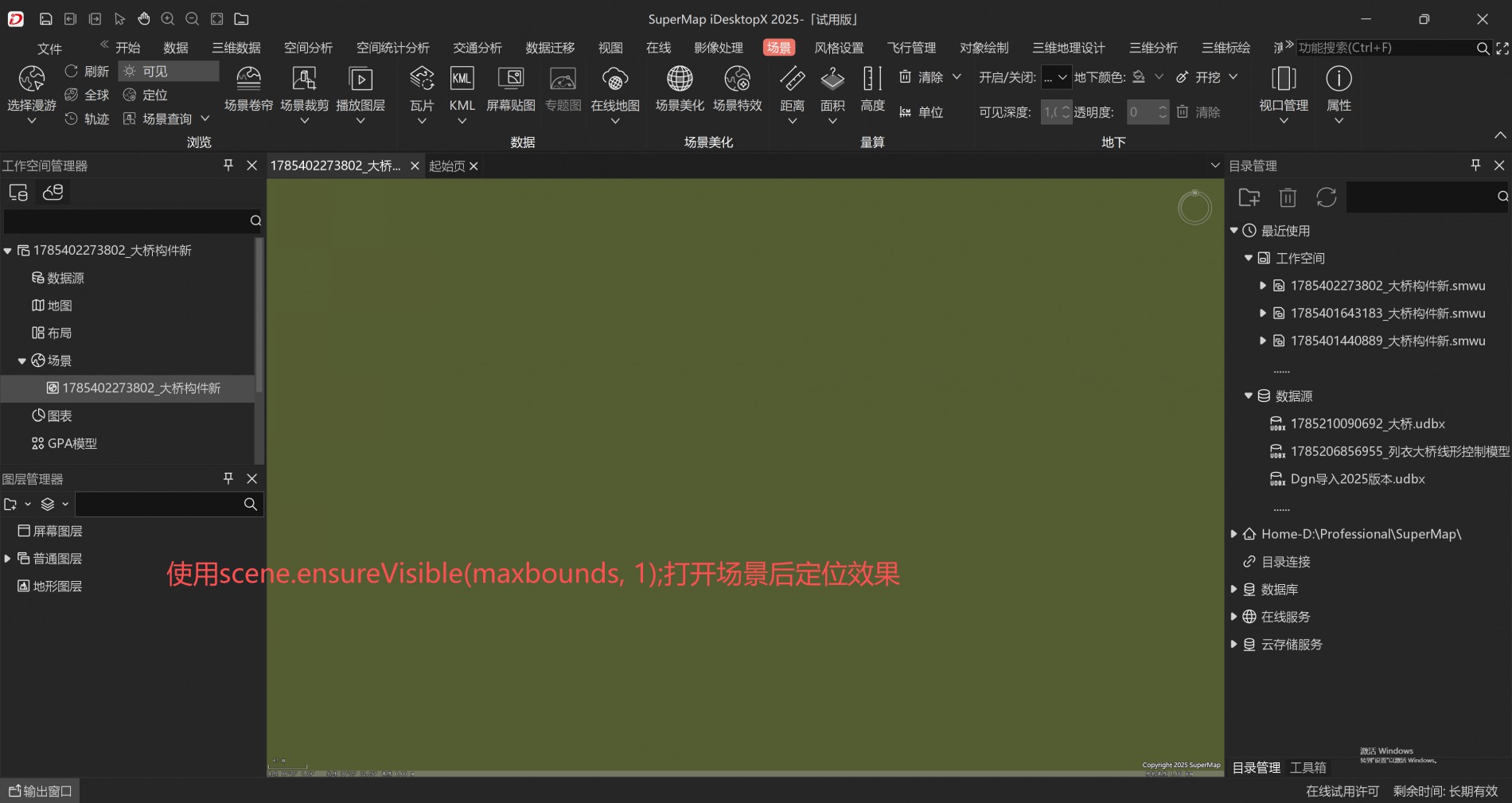Switch to the 起始页 document tab
Image resolution: width=1512 pixels, height=803 pixels.
(446, 166)
